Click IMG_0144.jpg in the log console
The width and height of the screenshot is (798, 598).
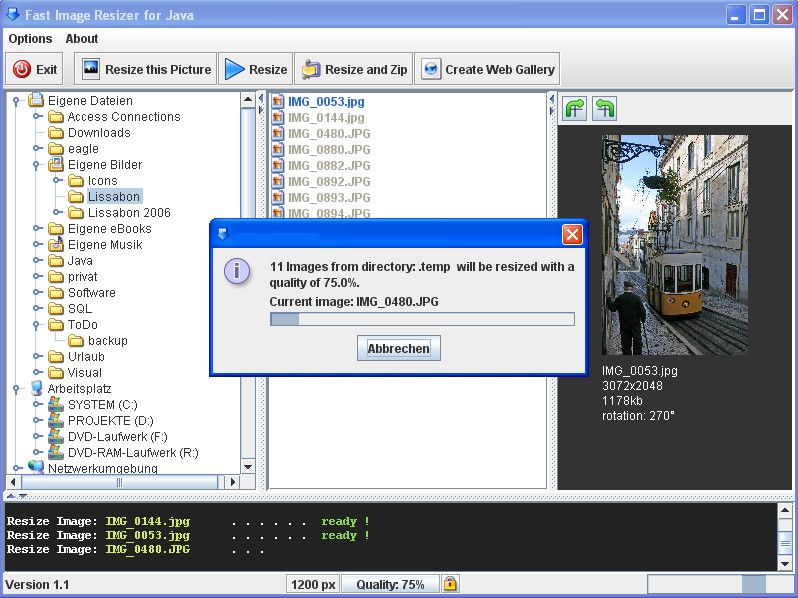[x=147, y=521]
